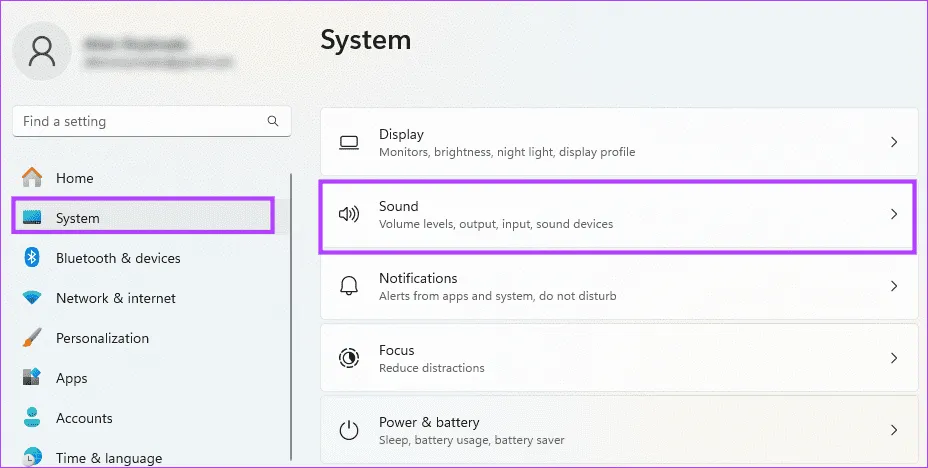Open Focus settings chevron
Image resolution: width=928 pixels, height=468 pixels.
pos(894,358)
